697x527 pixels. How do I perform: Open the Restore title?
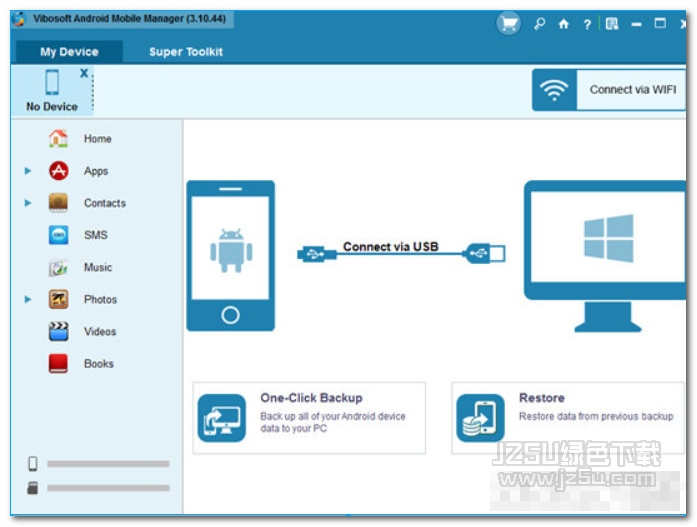(541, 398)
